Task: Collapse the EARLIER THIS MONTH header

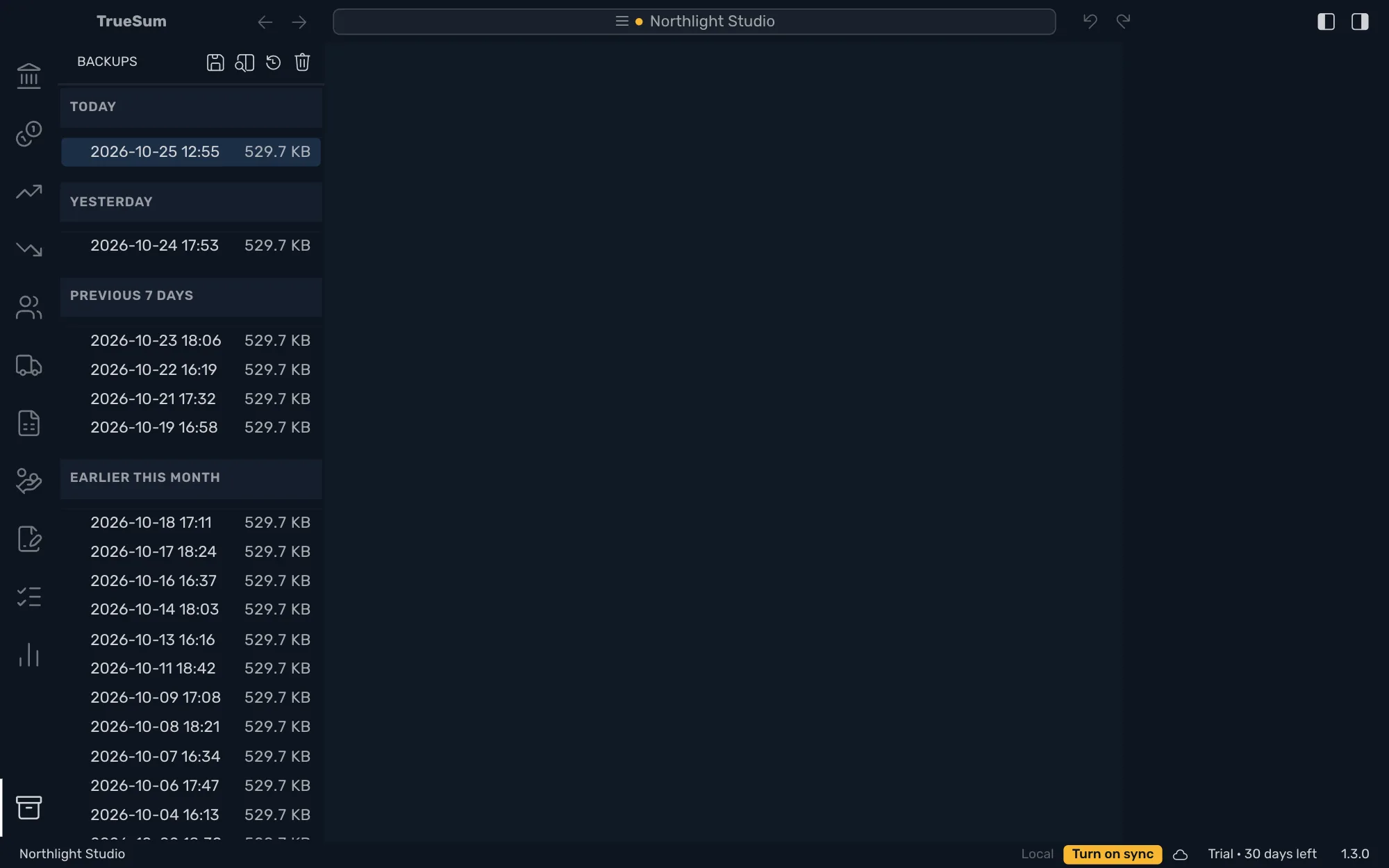Action: pyautogui.click(x=191, y=478)
